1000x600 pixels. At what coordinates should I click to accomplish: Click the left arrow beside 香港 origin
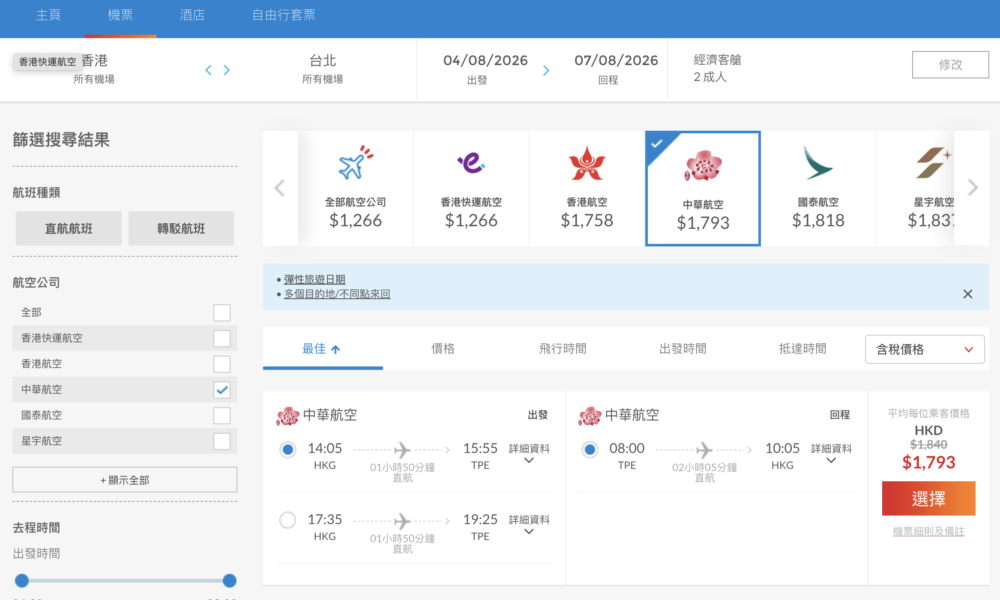(209, 70)
